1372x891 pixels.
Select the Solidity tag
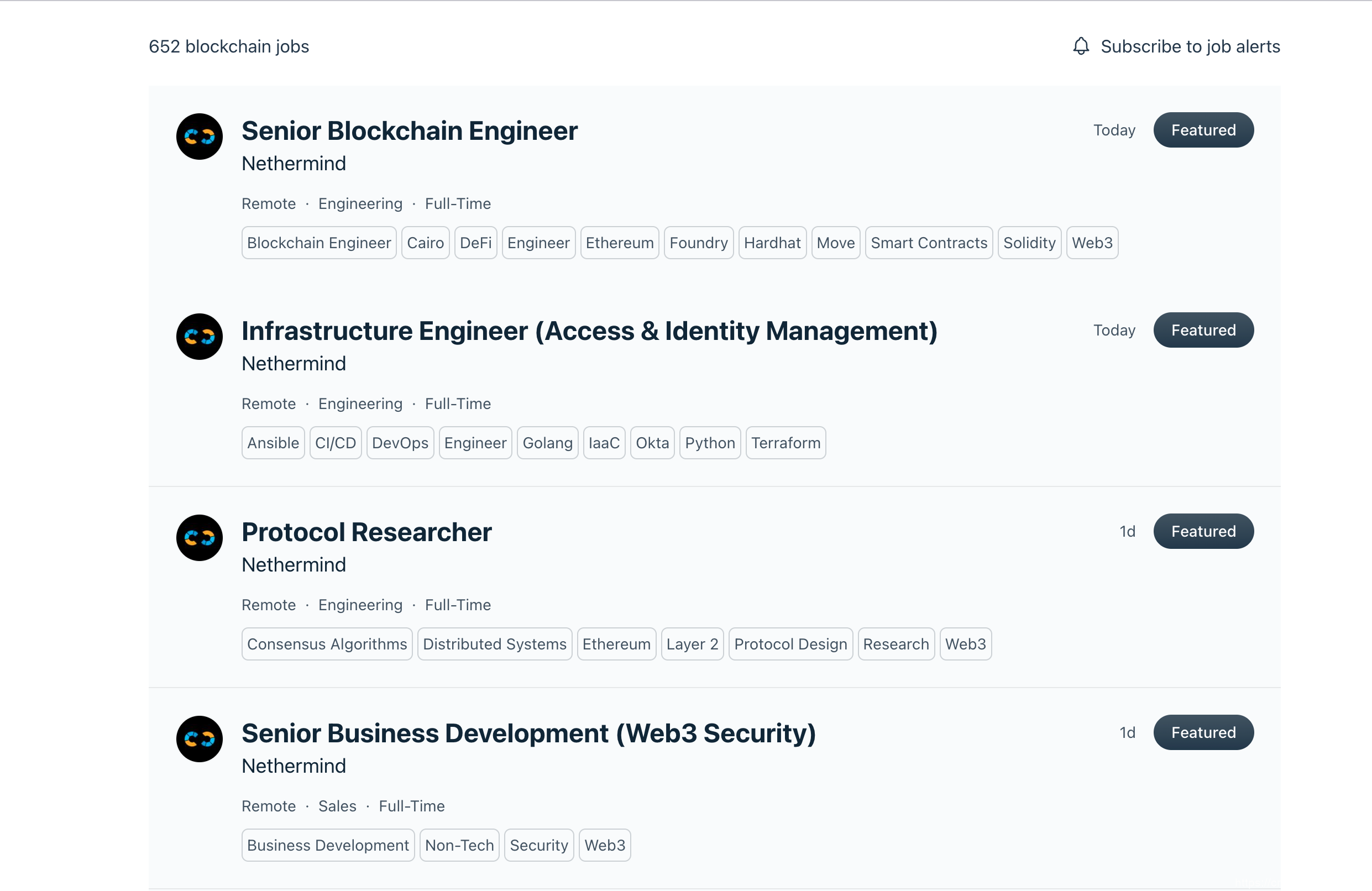click(1029, 243)
